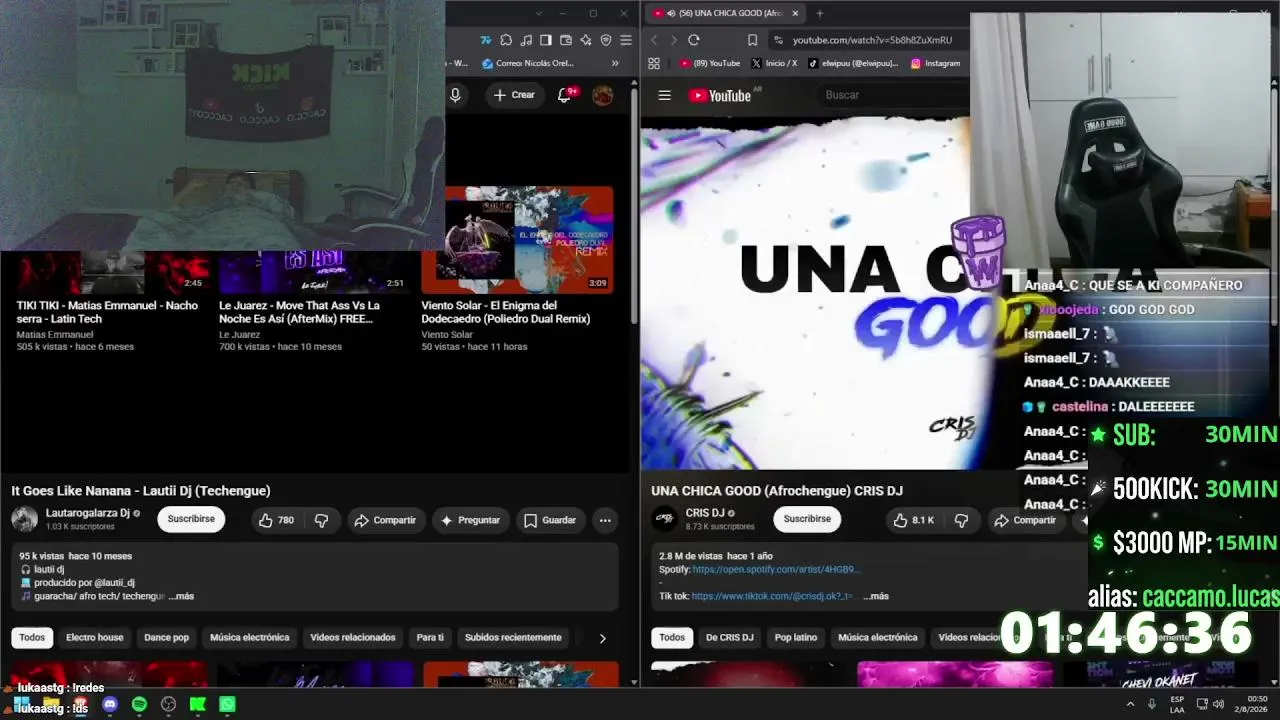Select the De CRIS DJ chip
Screen dimensions: 1280x720
729,637
